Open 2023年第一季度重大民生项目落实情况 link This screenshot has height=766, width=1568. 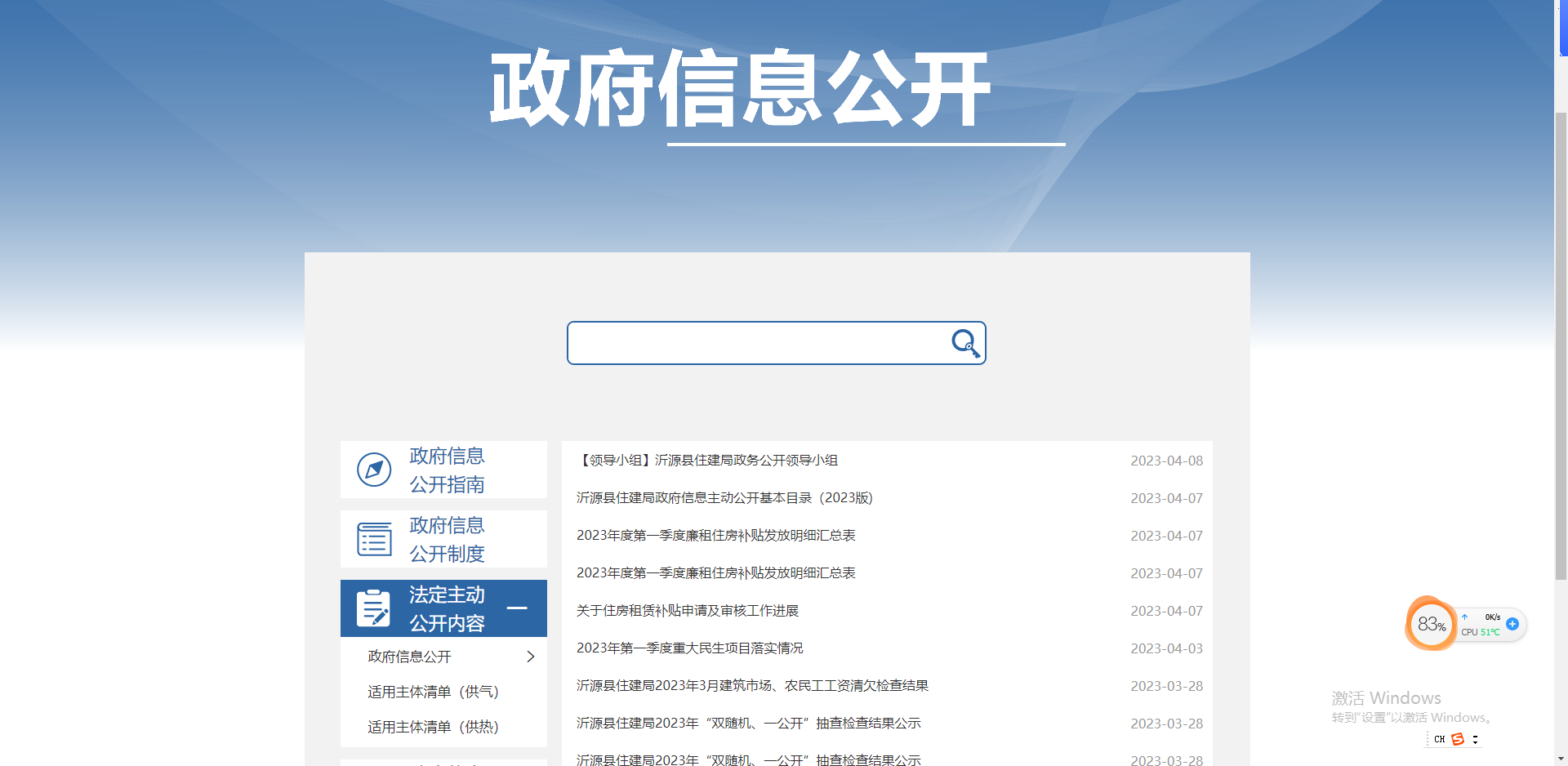tap(689, 648)
